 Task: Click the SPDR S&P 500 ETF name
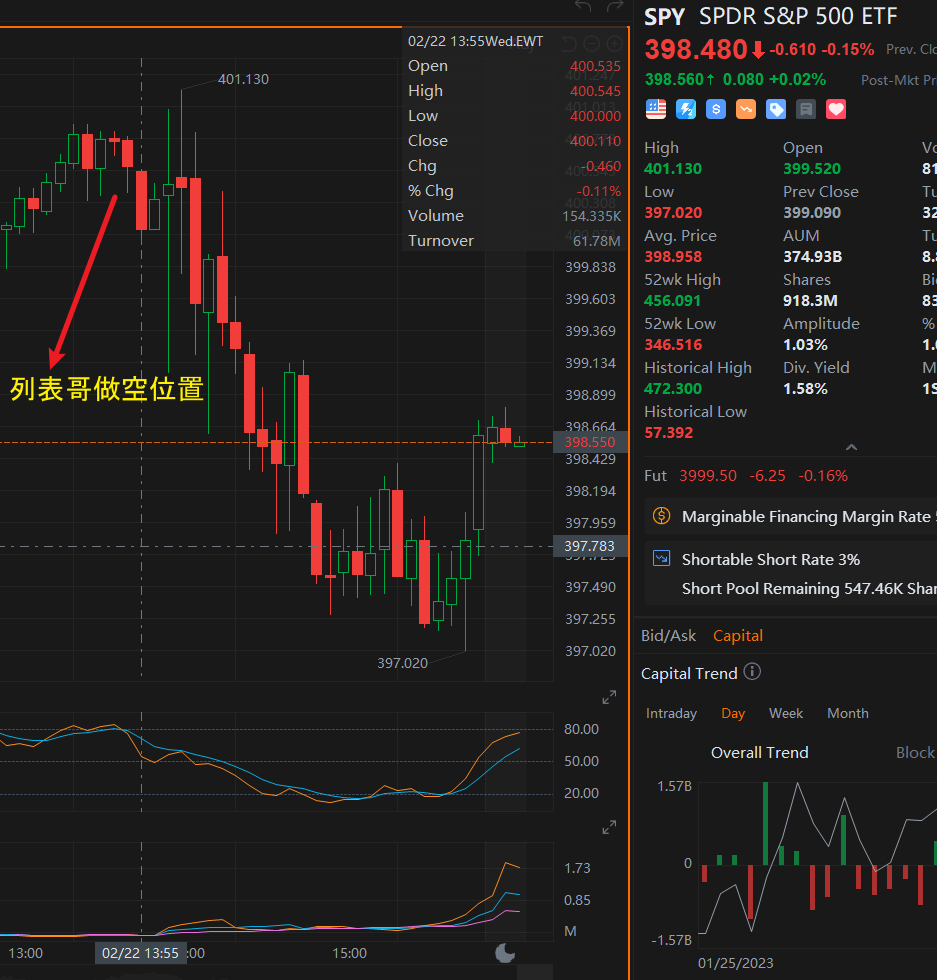point(798,16)
